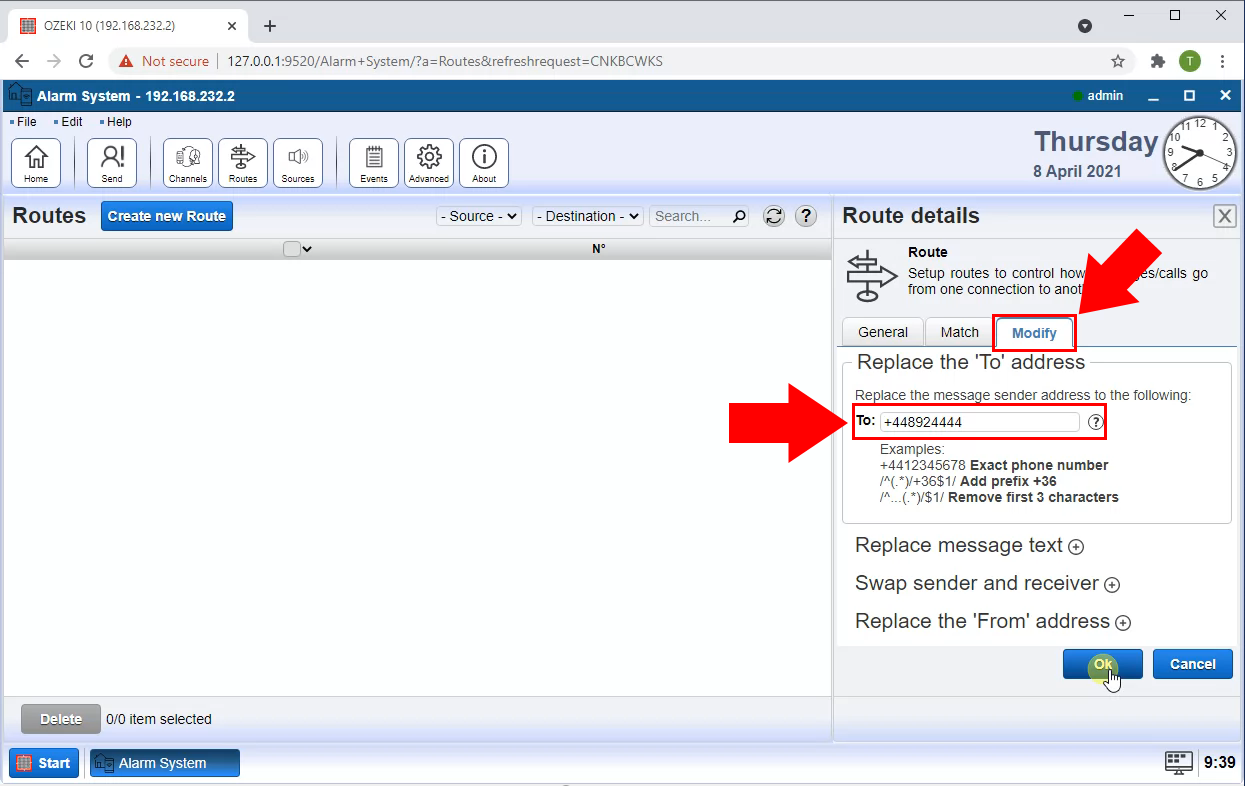Image resolution: width=1245 pixels, height=786 pixels.
Task: Open the Advanced settings gear icon
Action: click(x=429, y=162)
